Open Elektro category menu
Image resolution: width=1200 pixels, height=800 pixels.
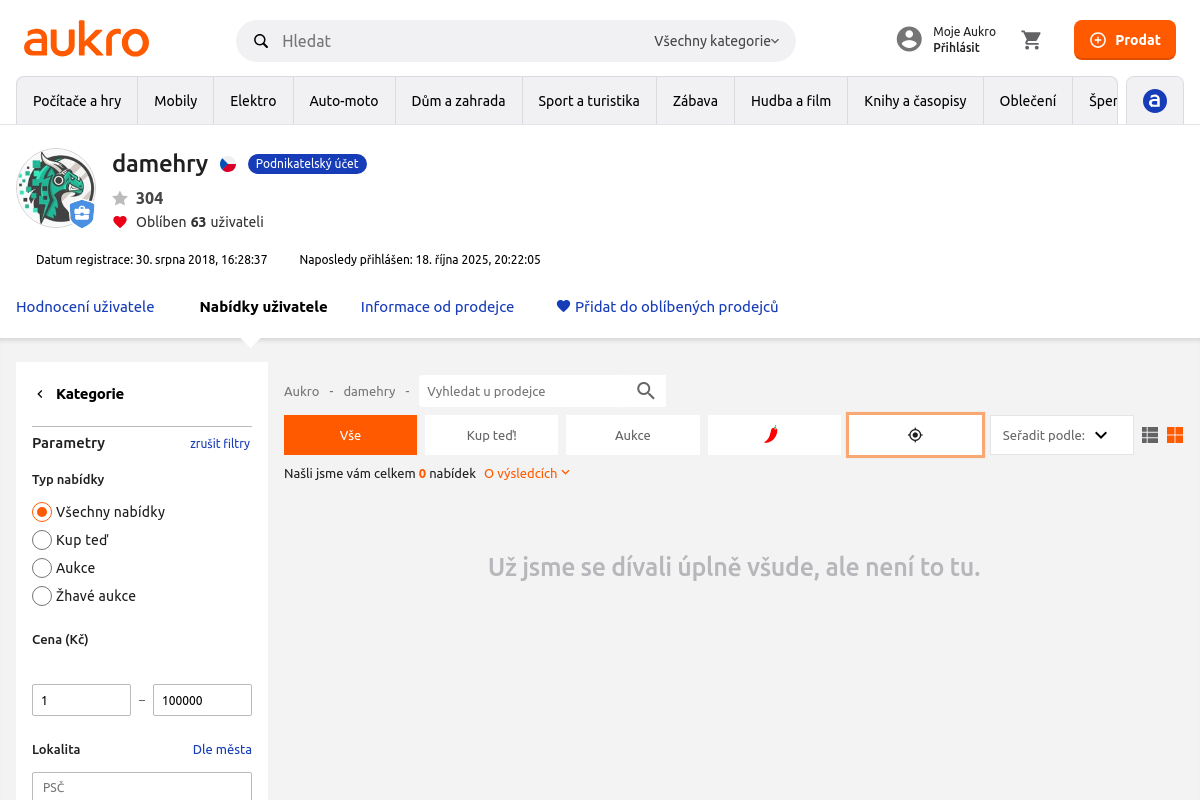pyautogui.click(x=253, y=101)
